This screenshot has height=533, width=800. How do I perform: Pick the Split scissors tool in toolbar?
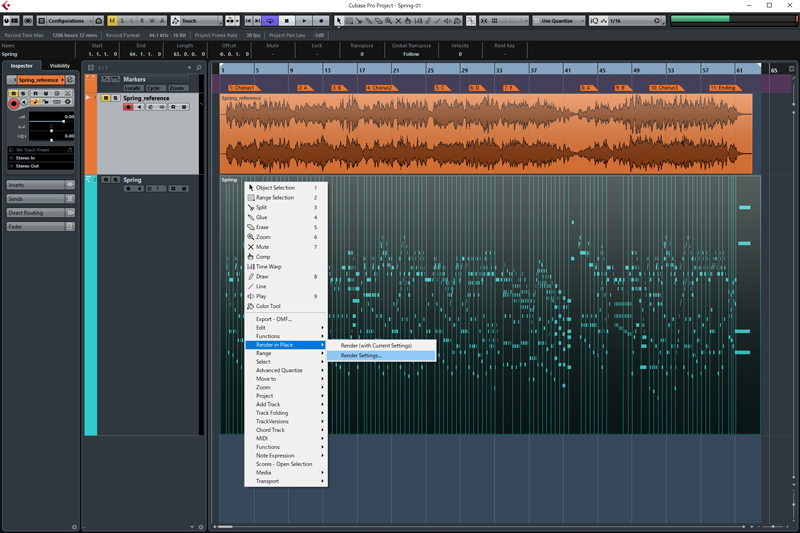[359, 21]
